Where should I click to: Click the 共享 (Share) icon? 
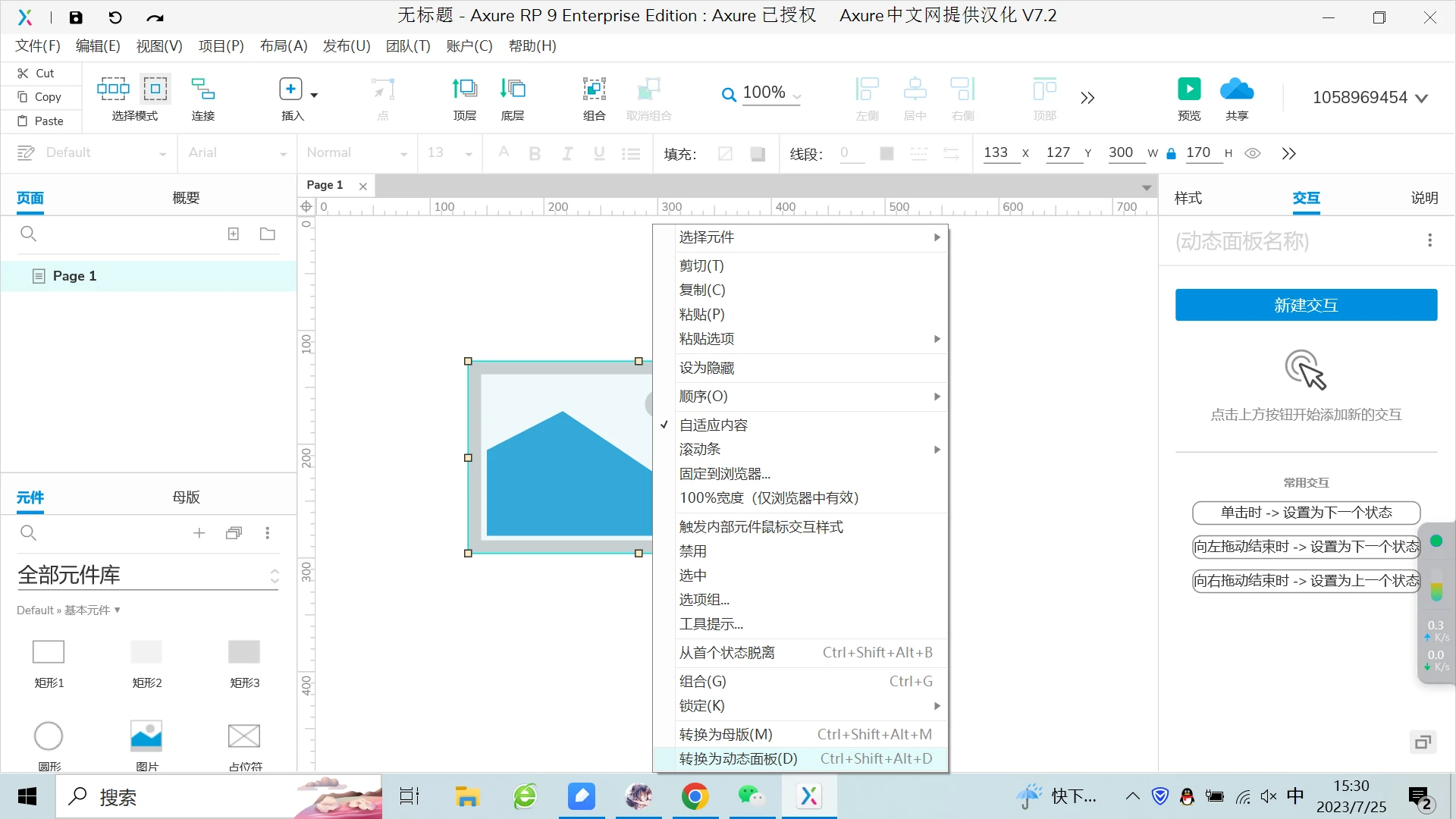tap(1238, 97)
